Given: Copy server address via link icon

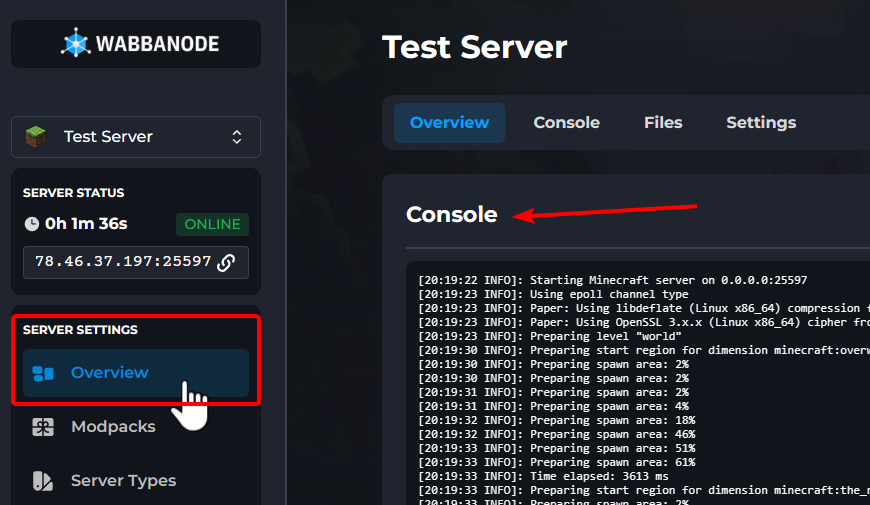Looking at the screenshot, I should tap(226, 262).
